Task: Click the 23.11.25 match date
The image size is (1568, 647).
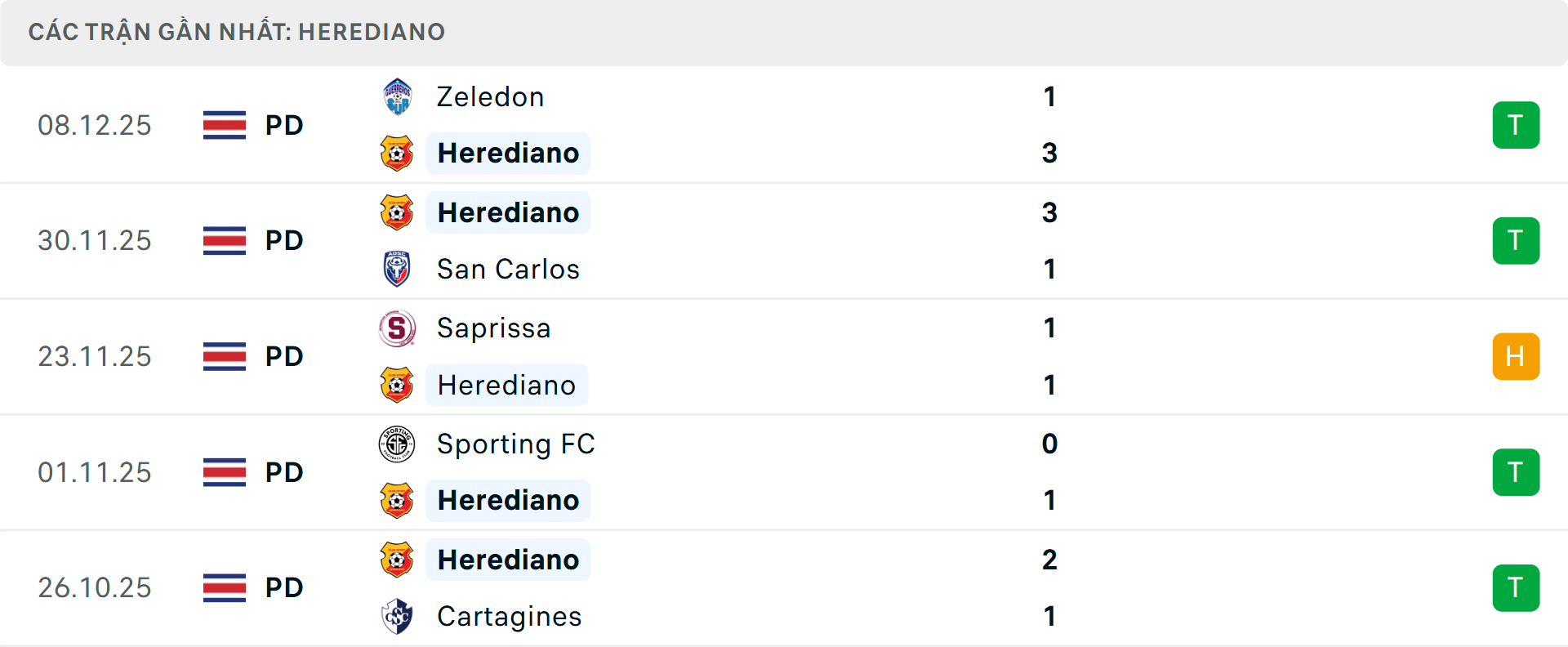Action: [x=95, y=357]
